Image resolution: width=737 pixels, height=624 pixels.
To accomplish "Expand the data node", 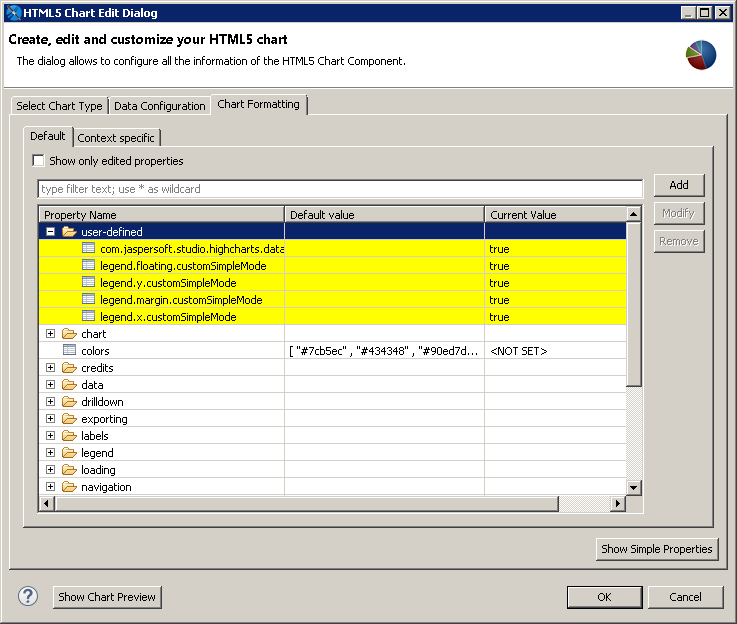I will (x=50, y=384).
